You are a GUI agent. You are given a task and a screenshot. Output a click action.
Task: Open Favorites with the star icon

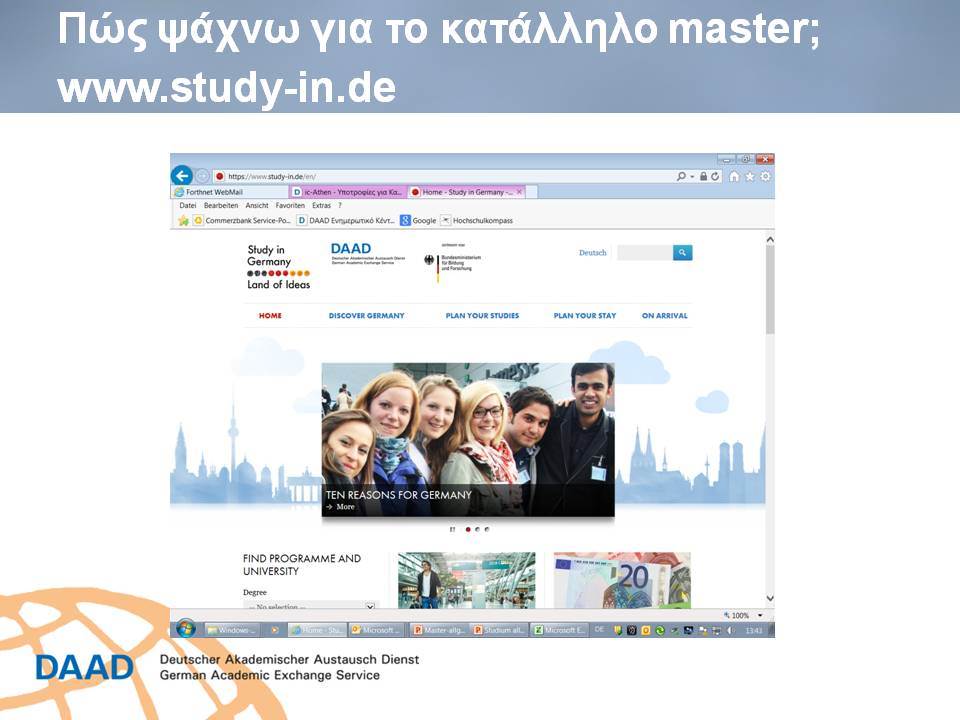coord(750,176)
